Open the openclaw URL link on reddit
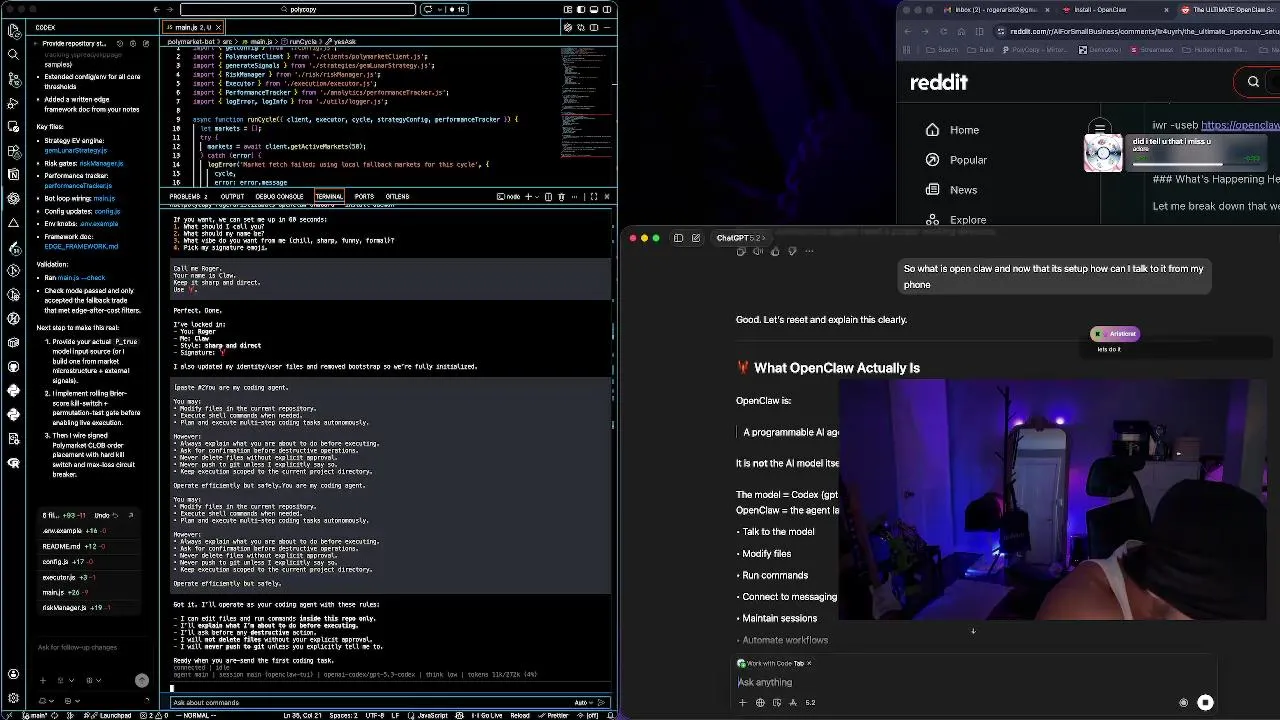This screenshot has width=1280, height=720. [1240, 125]
